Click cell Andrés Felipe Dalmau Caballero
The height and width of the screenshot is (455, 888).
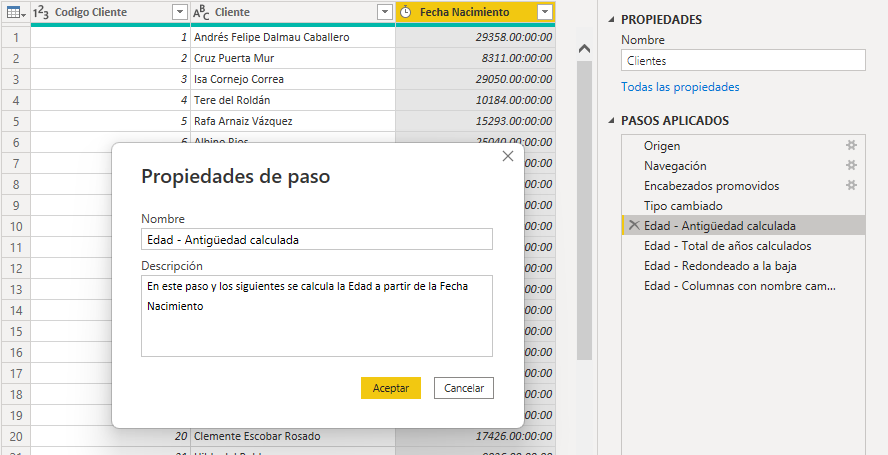click(x=293, y=37)
